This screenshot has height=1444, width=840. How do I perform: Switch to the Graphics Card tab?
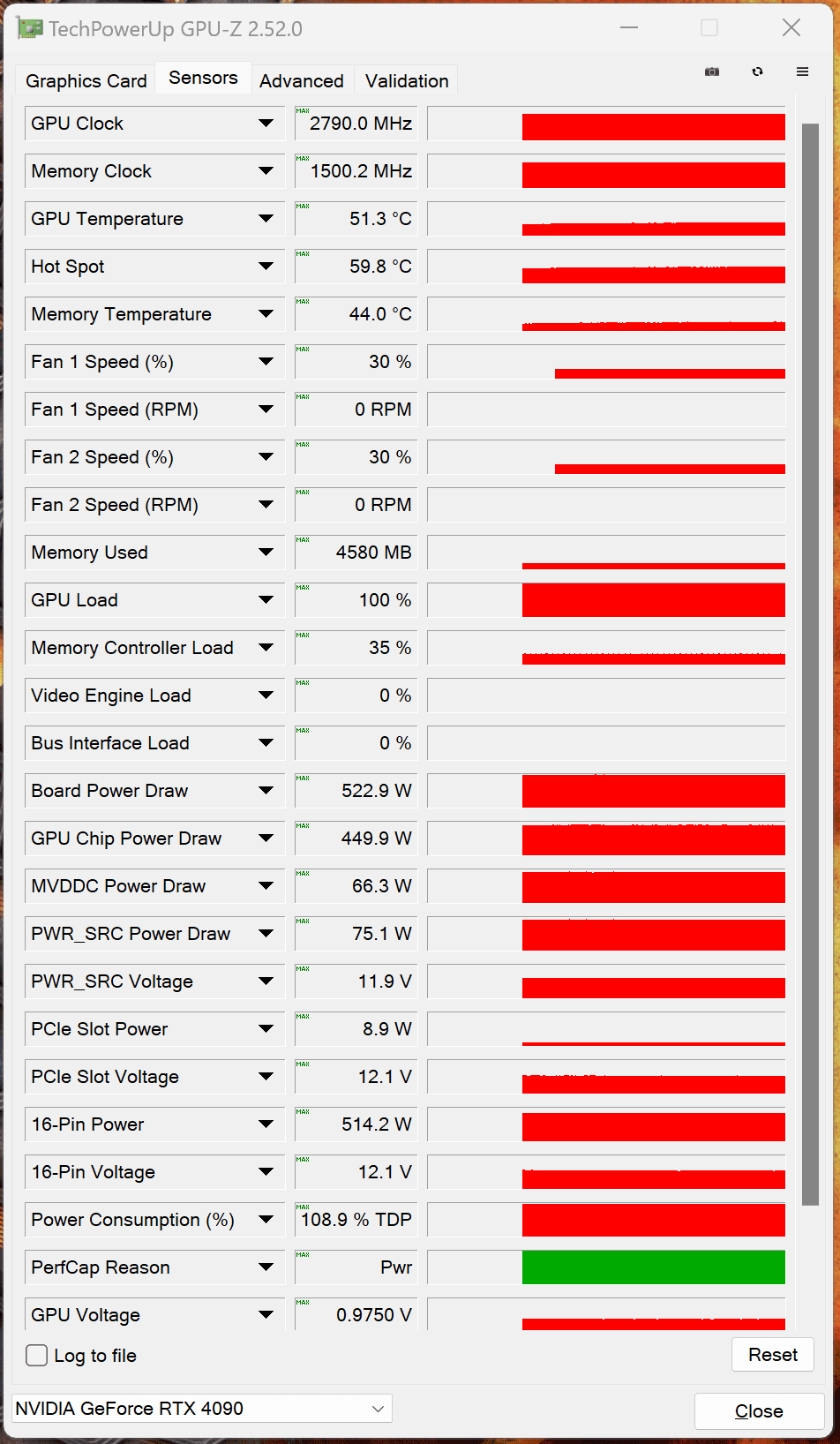click(x=86, y=81)
